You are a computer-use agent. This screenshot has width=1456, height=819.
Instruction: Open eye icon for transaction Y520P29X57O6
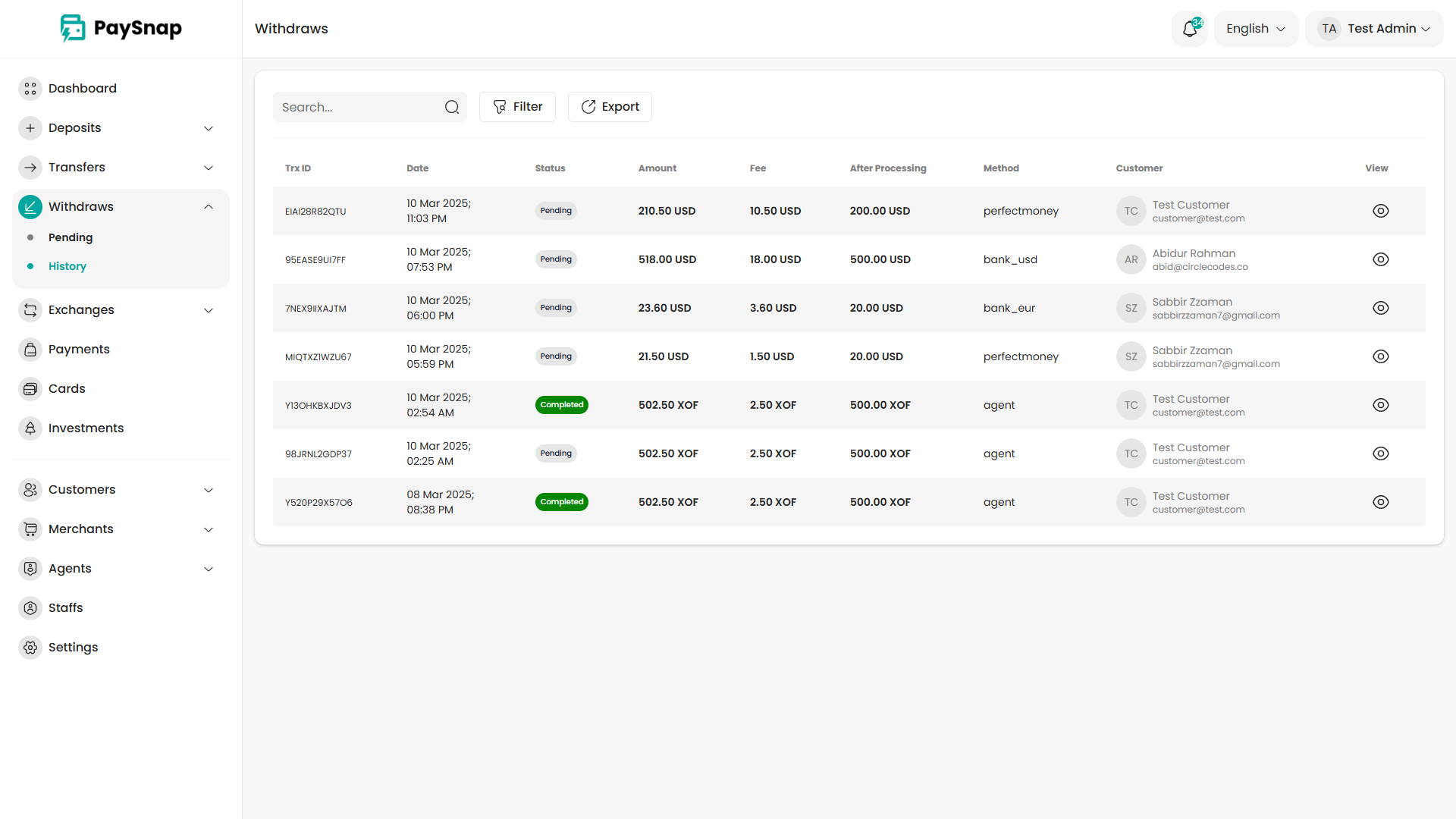click(1380, 502)
